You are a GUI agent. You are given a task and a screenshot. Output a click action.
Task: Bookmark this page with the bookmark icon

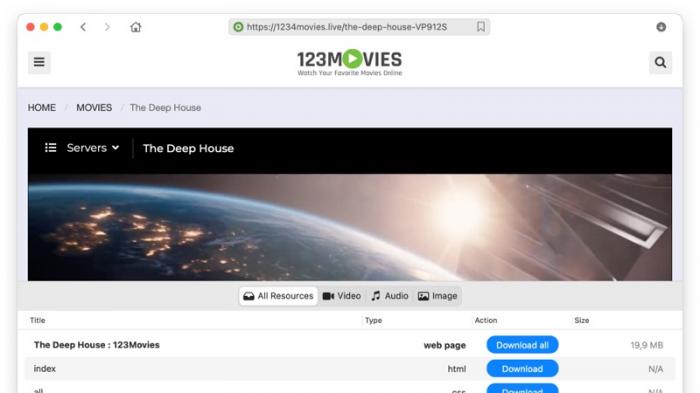click(x=481, y=27)
